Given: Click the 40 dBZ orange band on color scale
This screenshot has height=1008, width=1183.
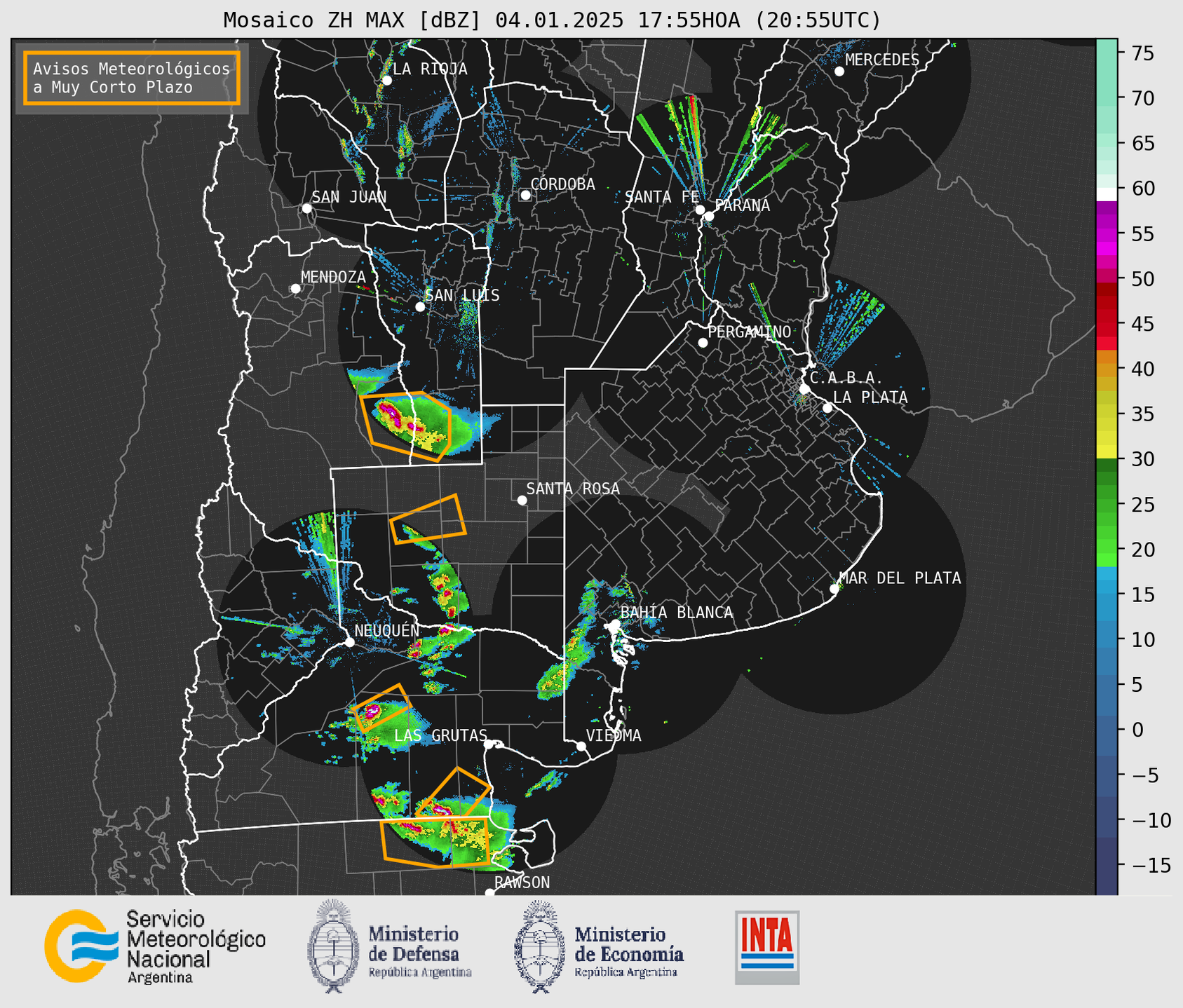Looking at the screenshot, I should [1106, 369].
